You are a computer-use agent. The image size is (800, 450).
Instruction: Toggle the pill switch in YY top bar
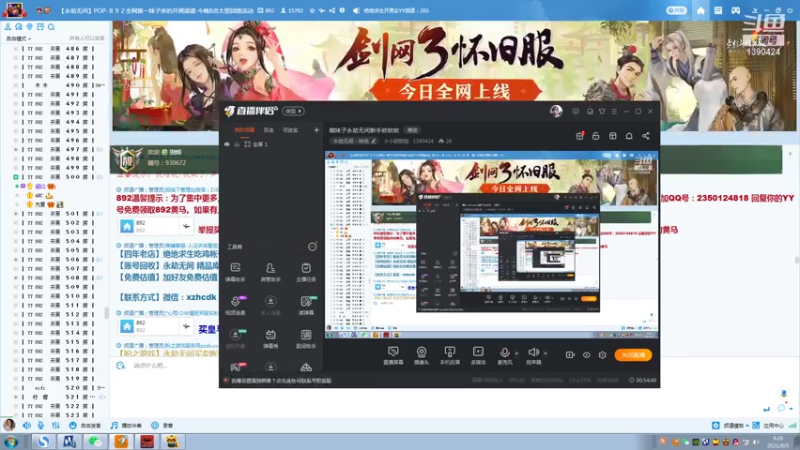pos(677,10)
